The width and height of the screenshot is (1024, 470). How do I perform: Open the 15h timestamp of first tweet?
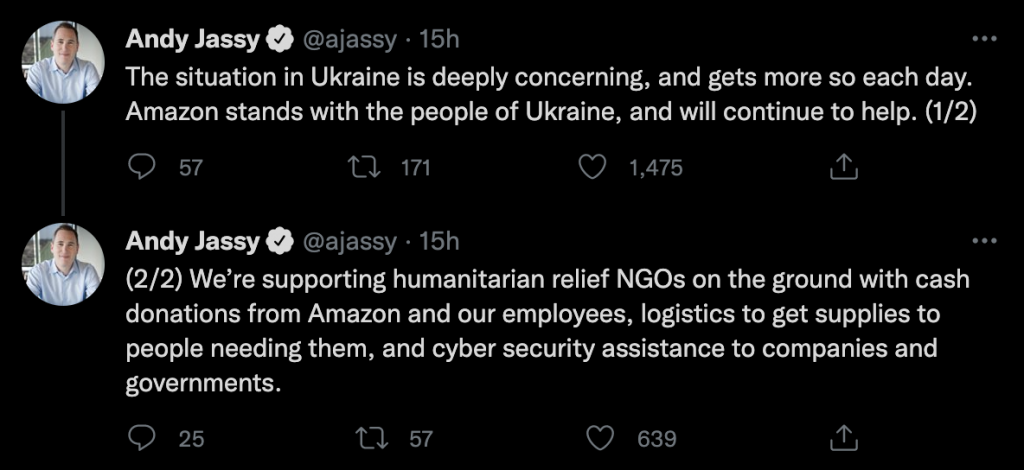439,40
